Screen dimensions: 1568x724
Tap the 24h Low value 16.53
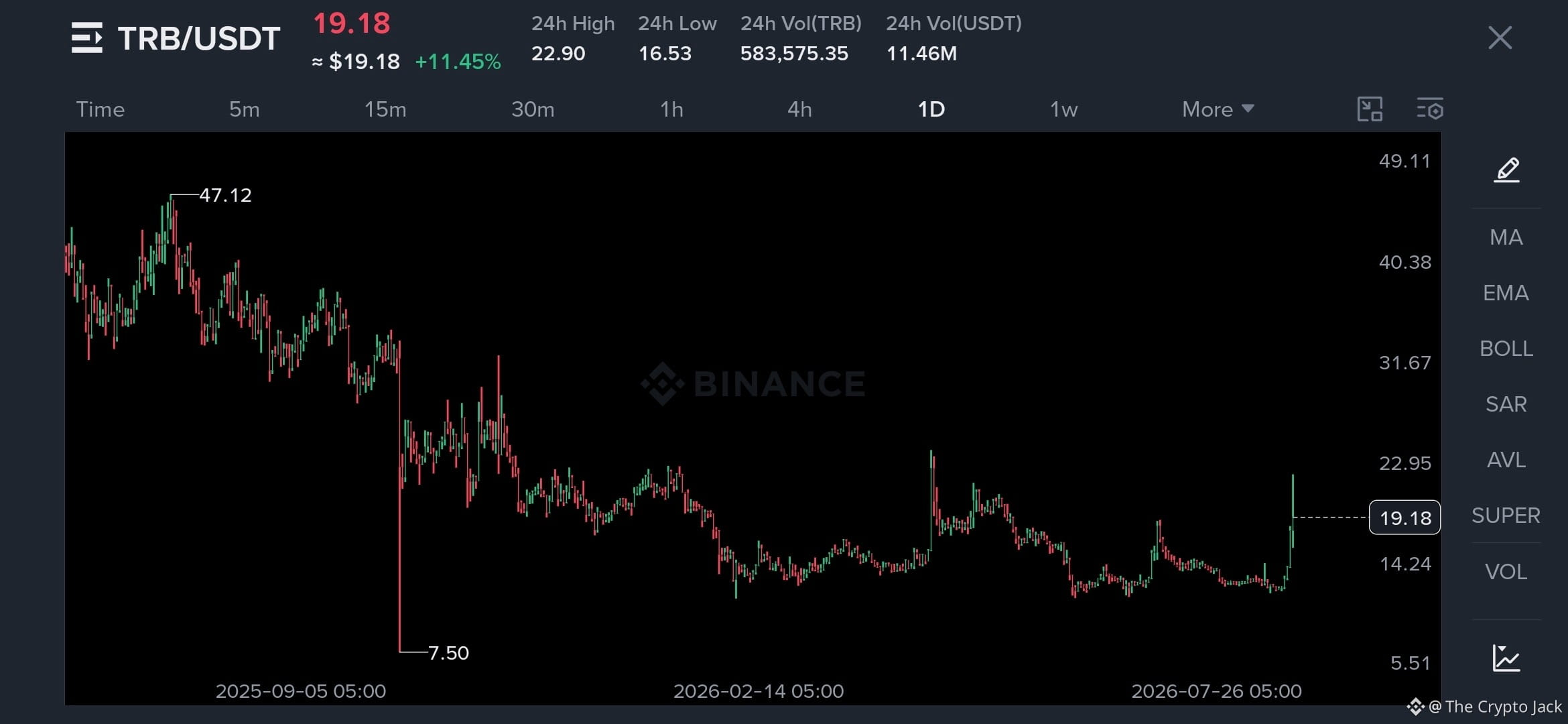[665, 54]
